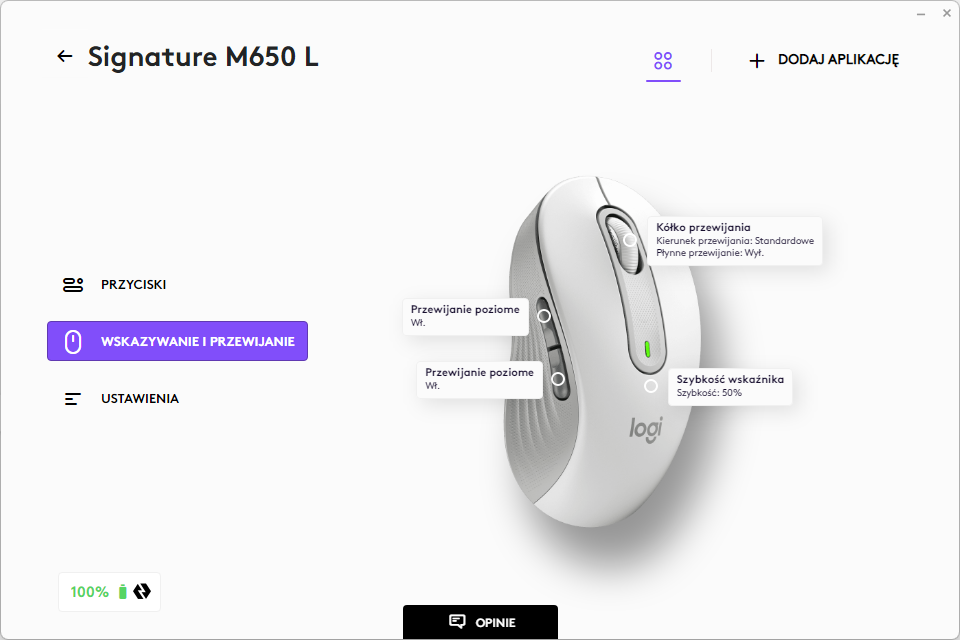Click the back arrow next to Signature M650 L

coord(65,56)
